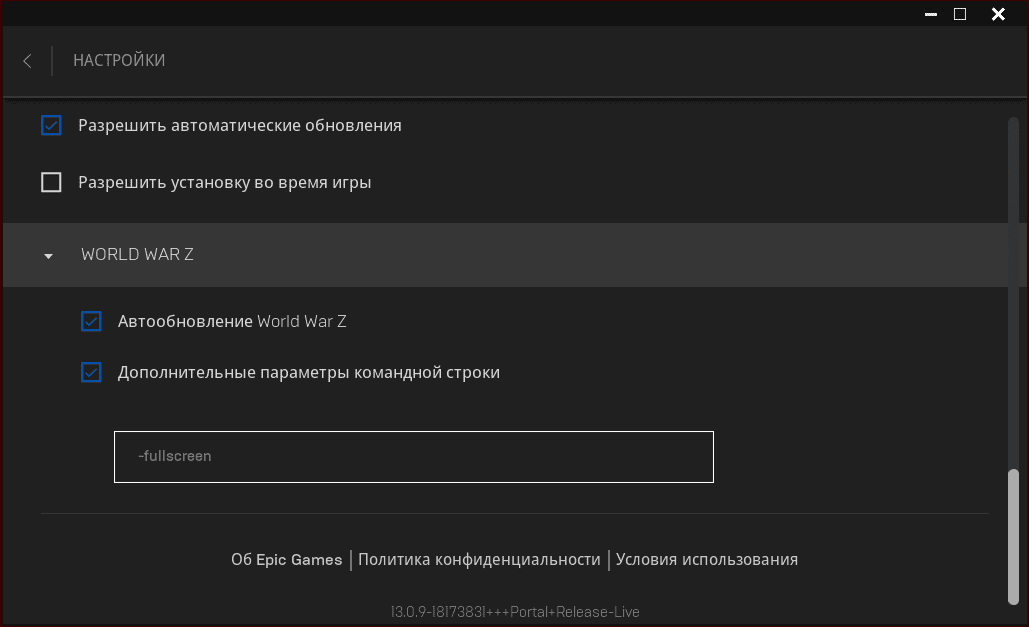Click the WORLD WAR Z section header text

pos(137,255)
